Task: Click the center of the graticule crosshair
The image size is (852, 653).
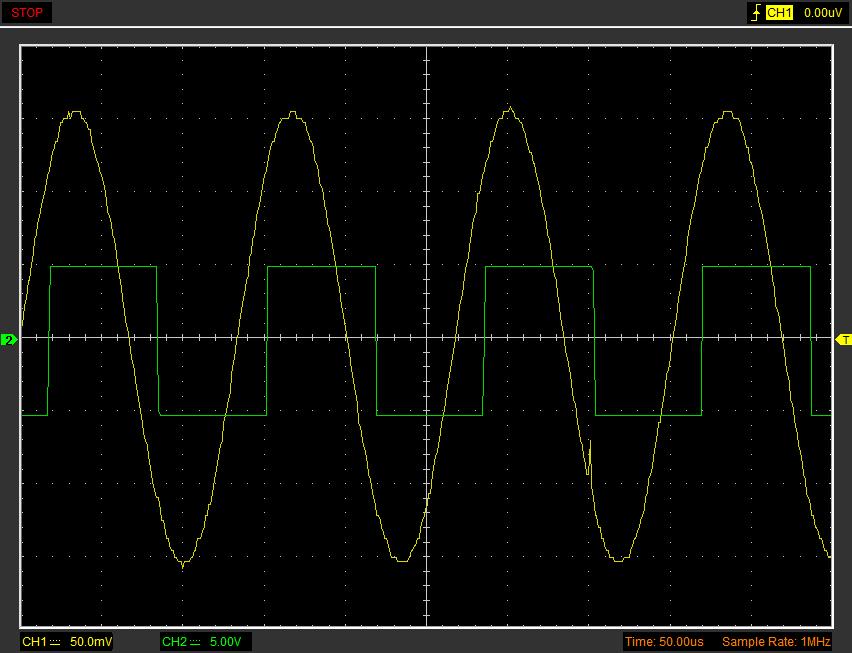Action: [x=427, y=338]
